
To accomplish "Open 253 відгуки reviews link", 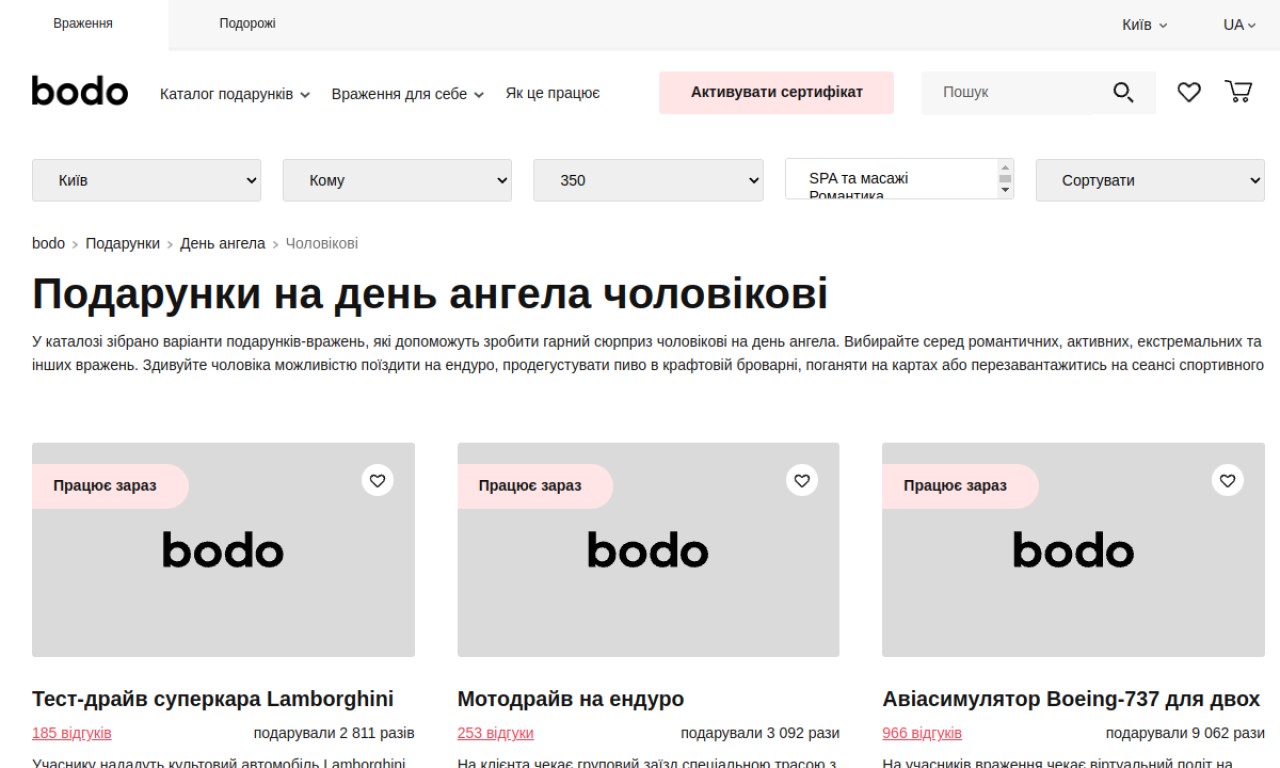I will pyautogui.click(x=495, y=733).
